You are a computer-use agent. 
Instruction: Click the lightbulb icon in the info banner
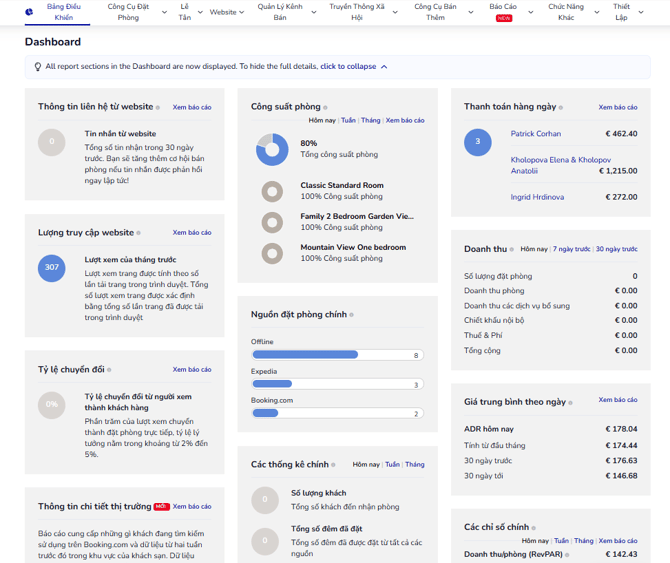(37, 67)
